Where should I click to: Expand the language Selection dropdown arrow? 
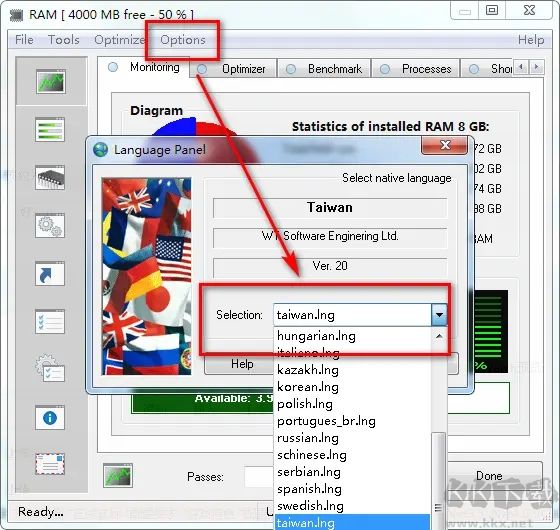(439, 315)
